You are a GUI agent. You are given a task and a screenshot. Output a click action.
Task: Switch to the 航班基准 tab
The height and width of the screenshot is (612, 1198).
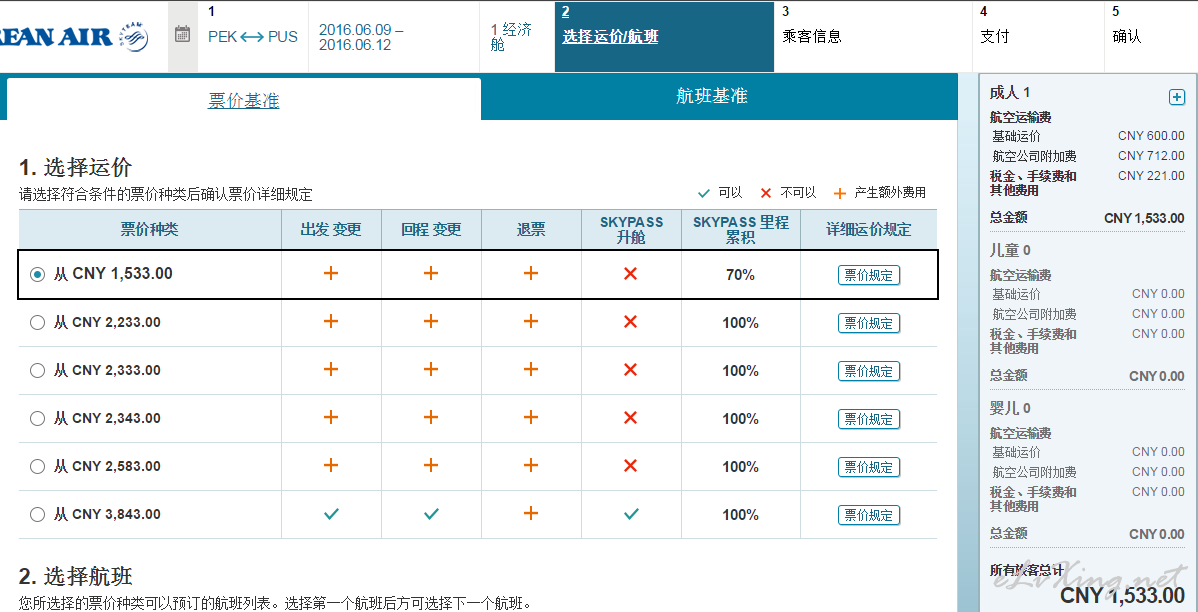[712, 96]
